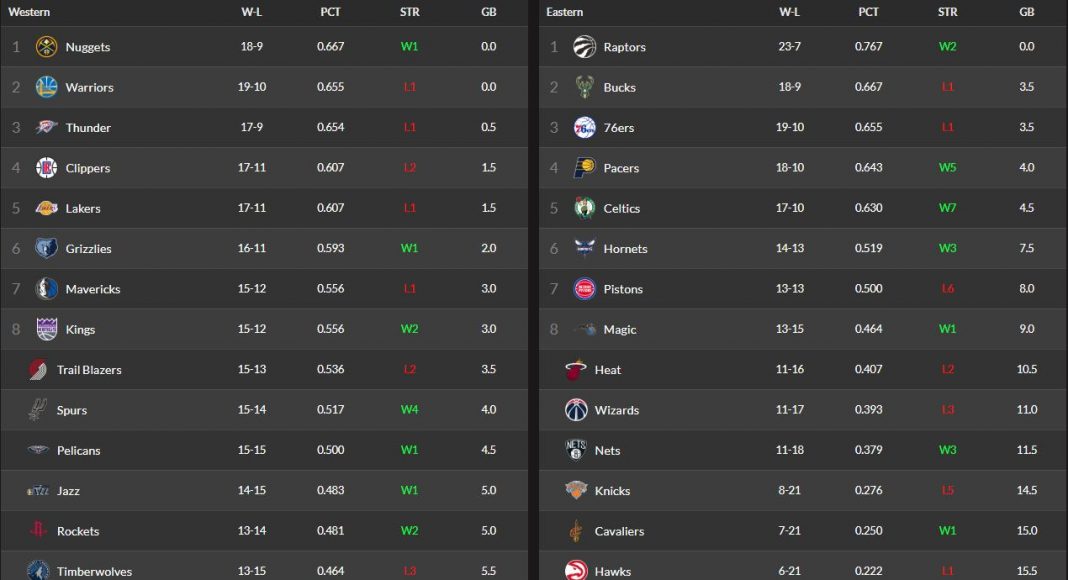The image size is (1068, 580).
Task: Sort Eastern table by W-L column
Action: (789, 12)
